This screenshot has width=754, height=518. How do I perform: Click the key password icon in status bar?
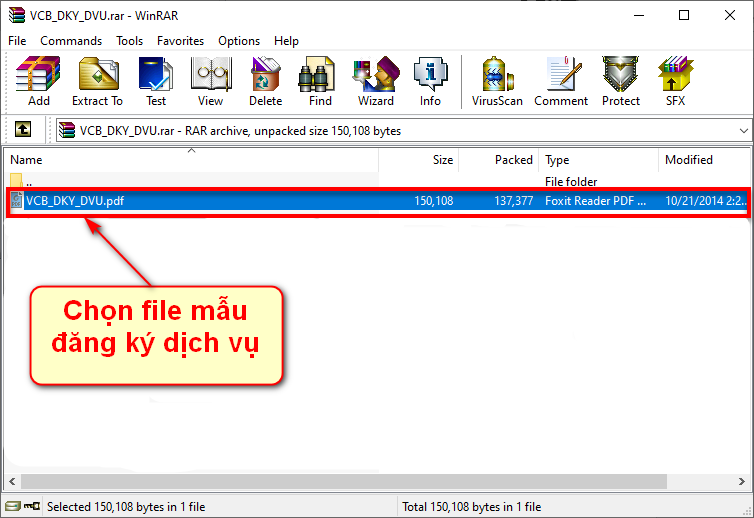pos(32,506)
